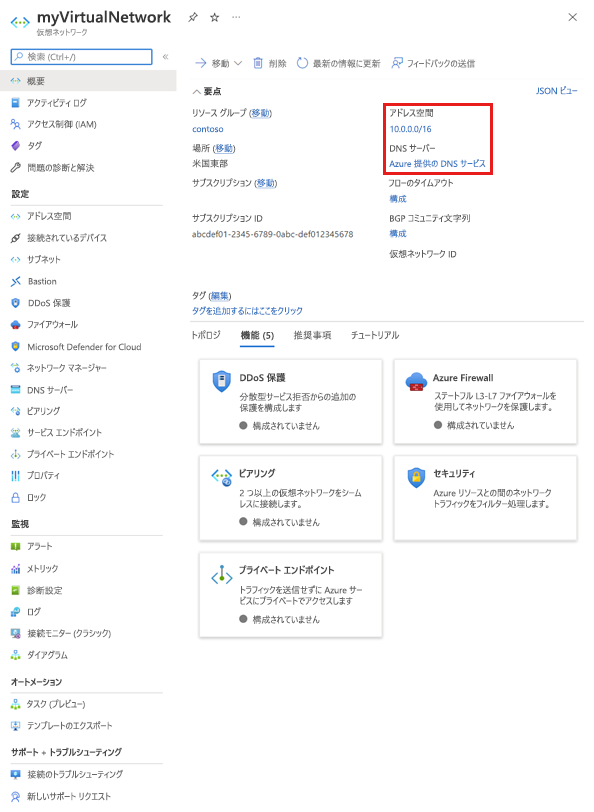Click 移動 link beside リソース グループ

(x=261, y=113)
